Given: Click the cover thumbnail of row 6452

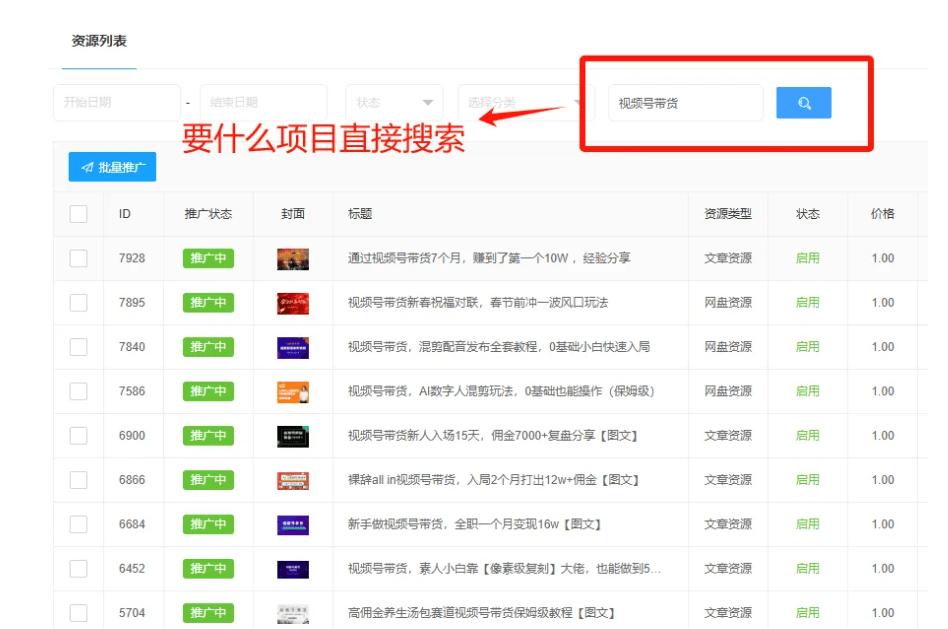Looking at the screenshot, I should point(293,569).
